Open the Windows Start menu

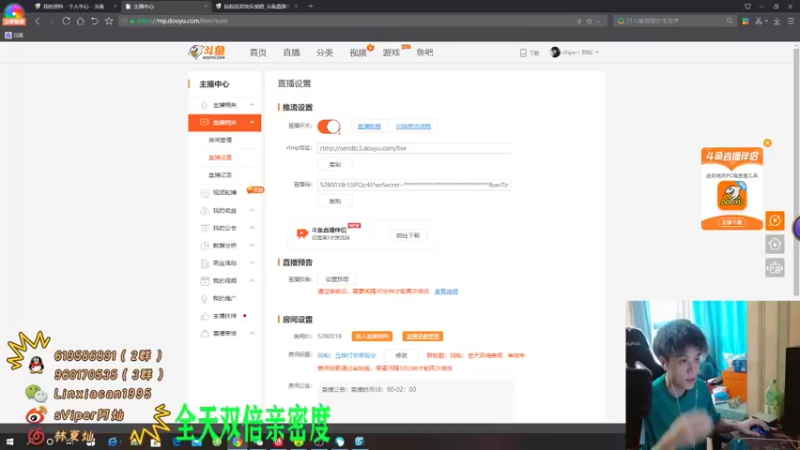[x=10, y=442]
